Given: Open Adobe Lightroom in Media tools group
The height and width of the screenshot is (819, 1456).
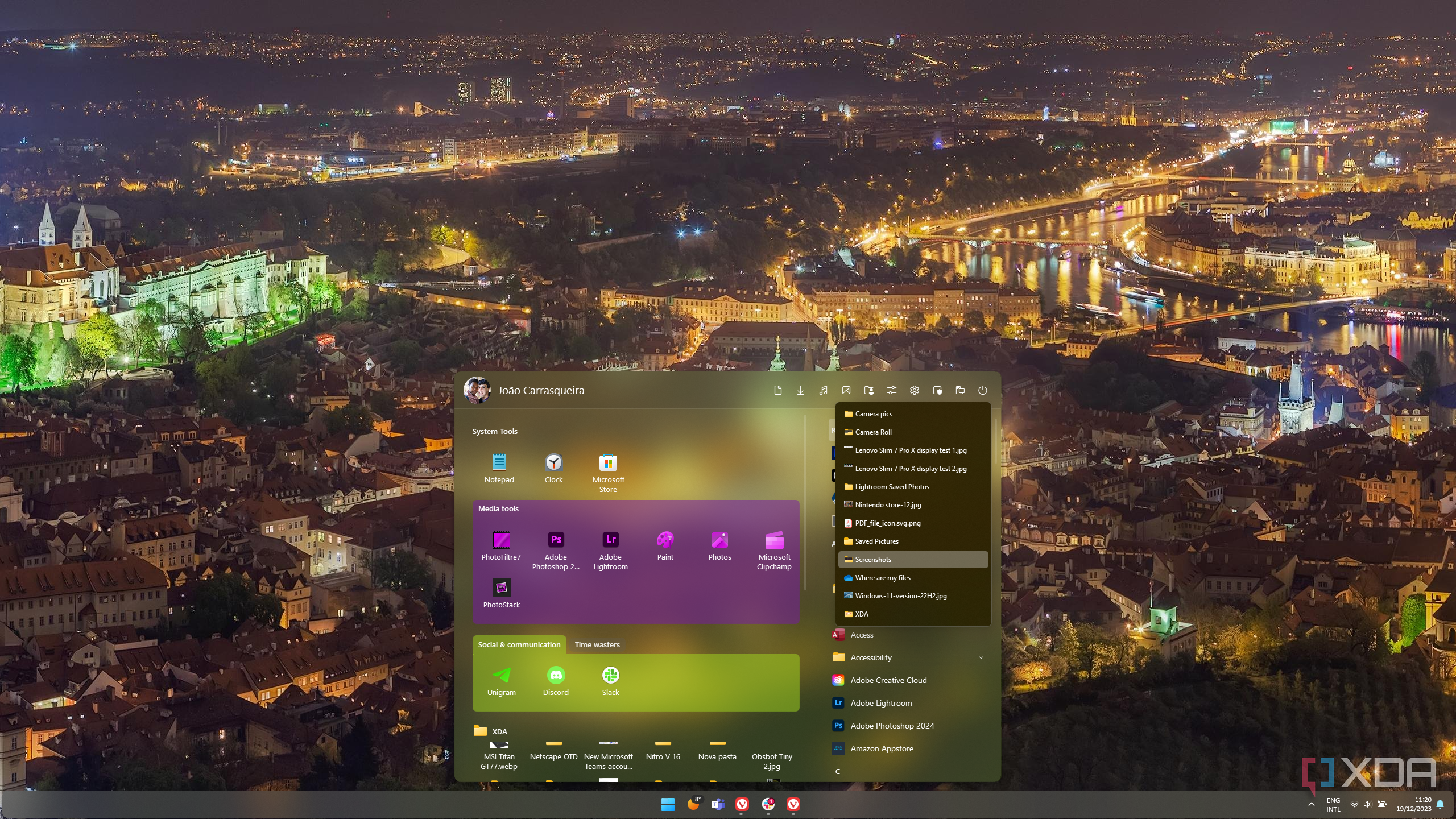Looking at the screenshot, I should 610,551.
